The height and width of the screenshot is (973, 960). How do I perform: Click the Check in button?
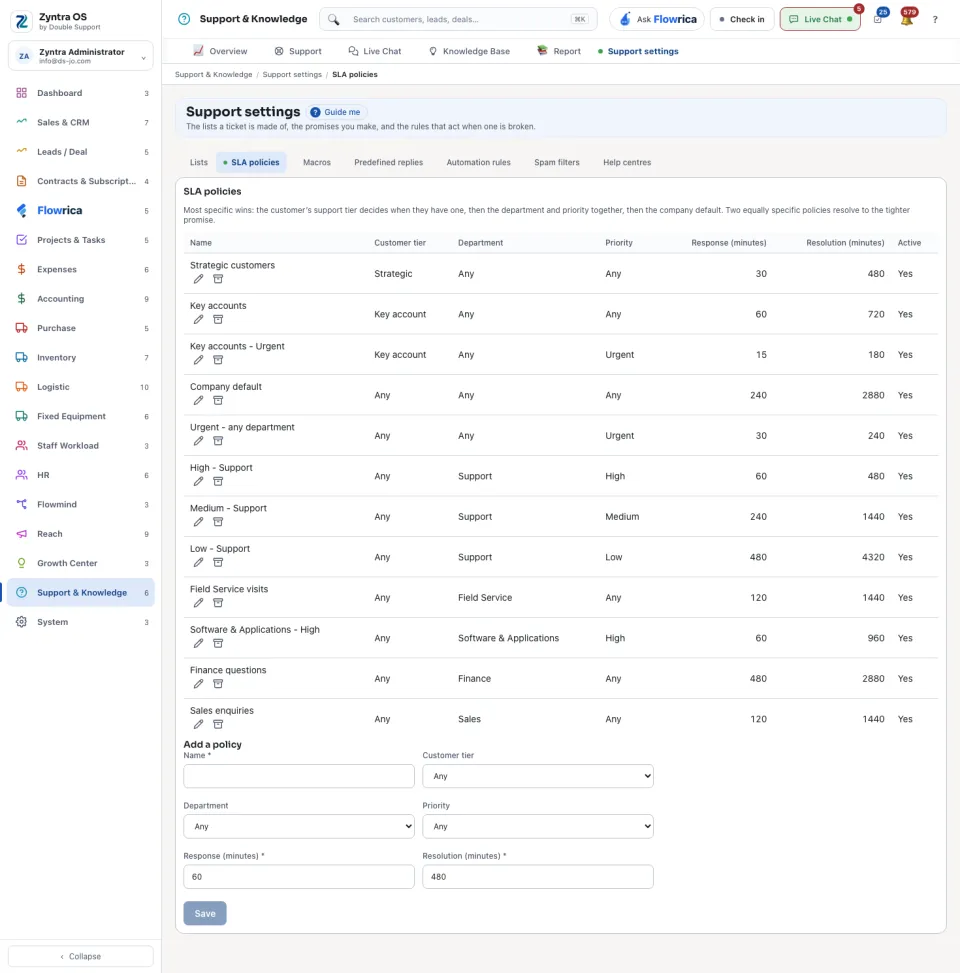pos(742,19)
